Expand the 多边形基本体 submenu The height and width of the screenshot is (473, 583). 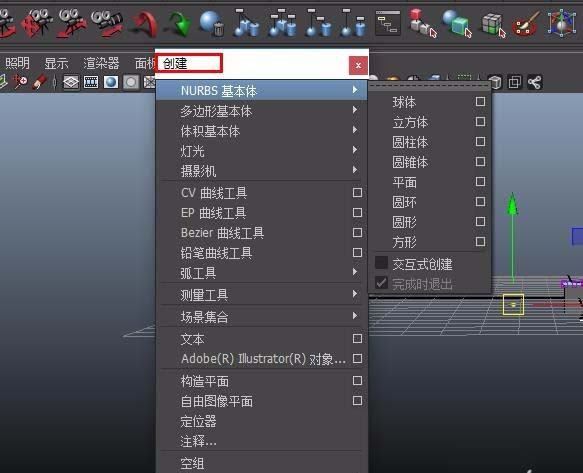(261, 110)
